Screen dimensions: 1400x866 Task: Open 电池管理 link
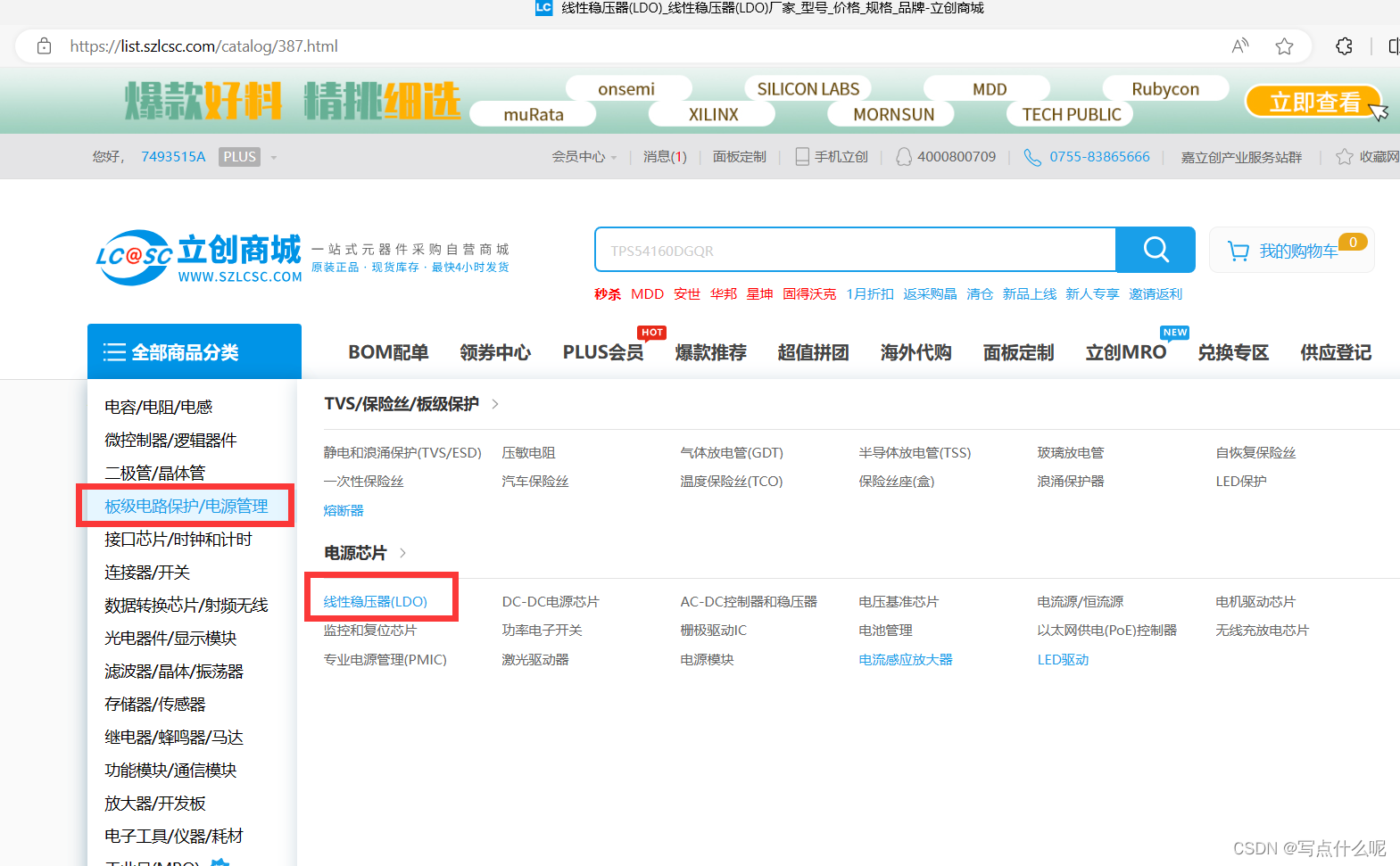(885, 631)
